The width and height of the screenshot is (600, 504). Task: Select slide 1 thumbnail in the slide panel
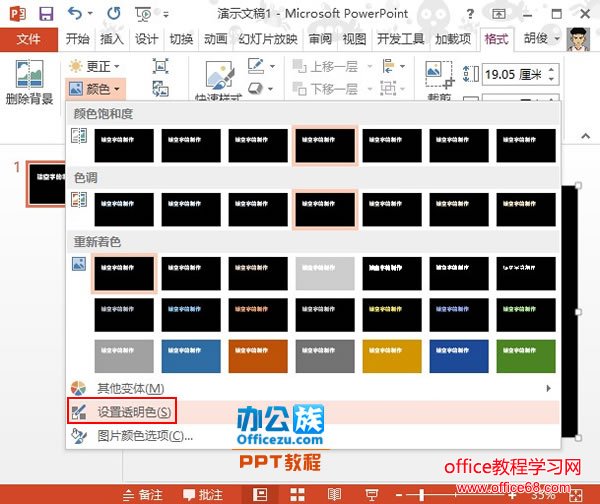47,184
